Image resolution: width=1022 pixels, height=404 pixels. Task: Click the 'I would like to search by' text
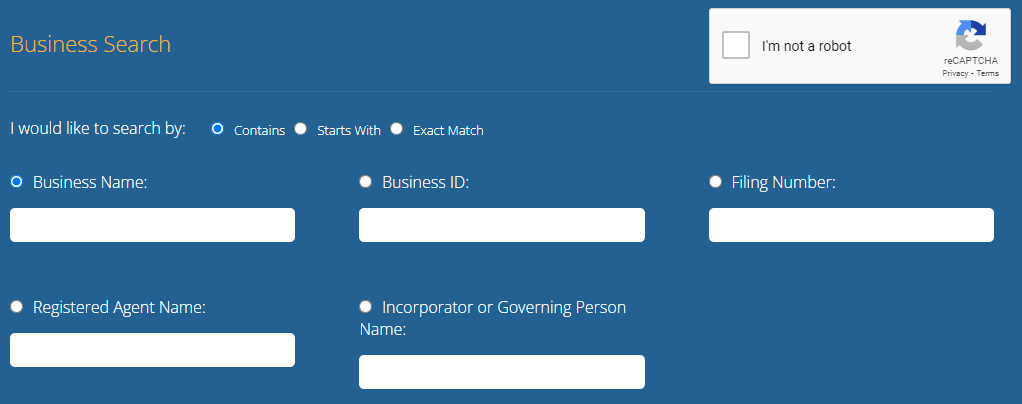98,129
